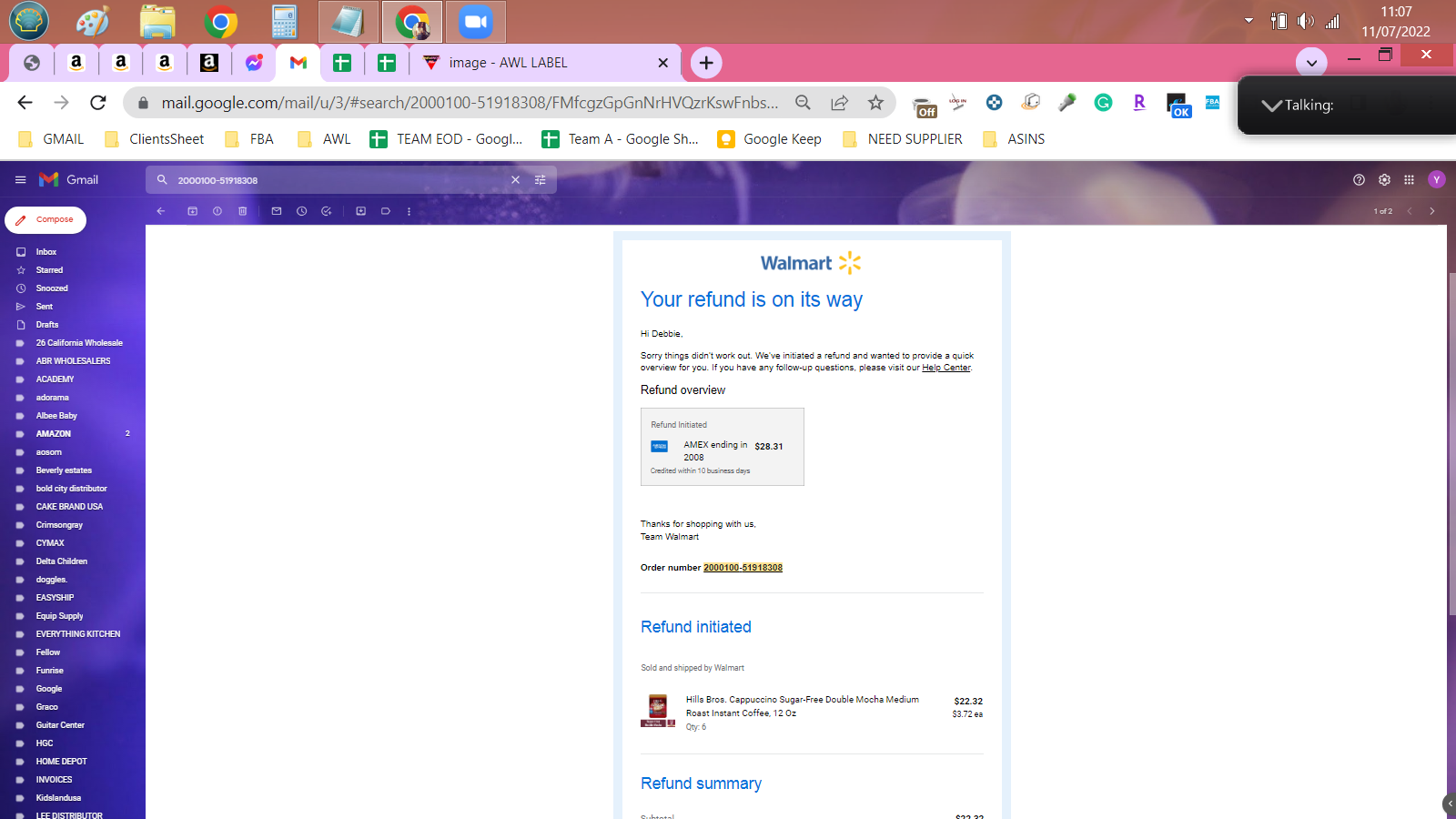Open the GMAIL bookmark folder
The height and width of the screenshot is (819, 1456).
point(51,139)
